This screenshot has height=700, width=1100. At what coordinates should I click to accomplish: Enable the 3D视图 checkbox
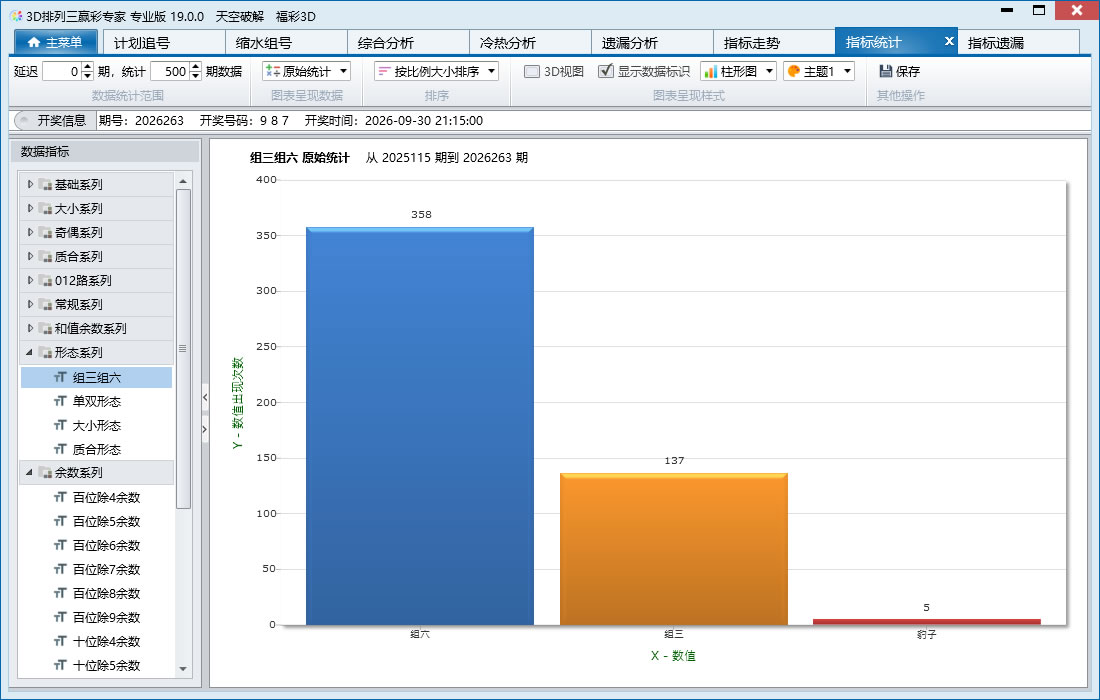click(x=532, y=72)
